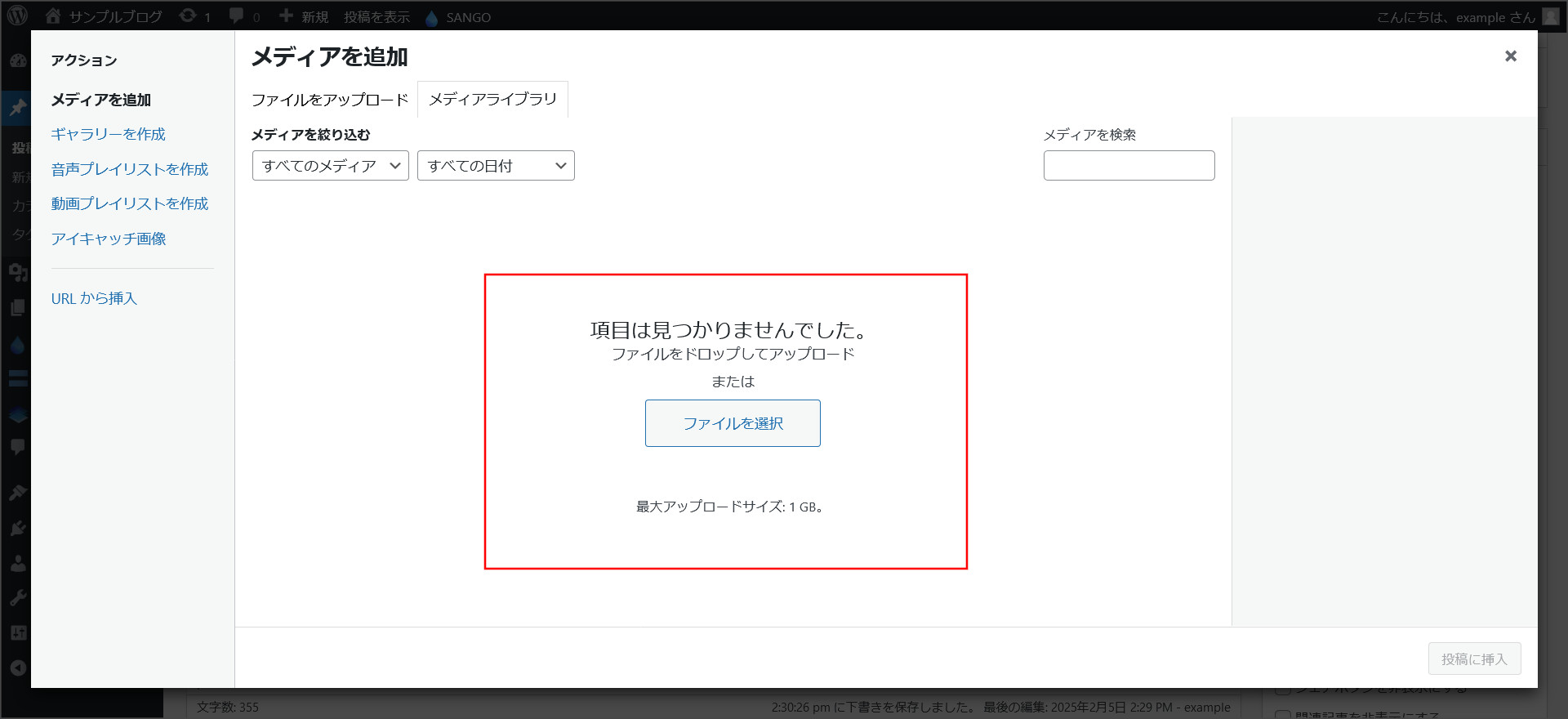Image resolution: width=1568 pixels, height=719 pixels.
Task: Choose 音声プレイリストを作成 action
Action: pos(129,169)
